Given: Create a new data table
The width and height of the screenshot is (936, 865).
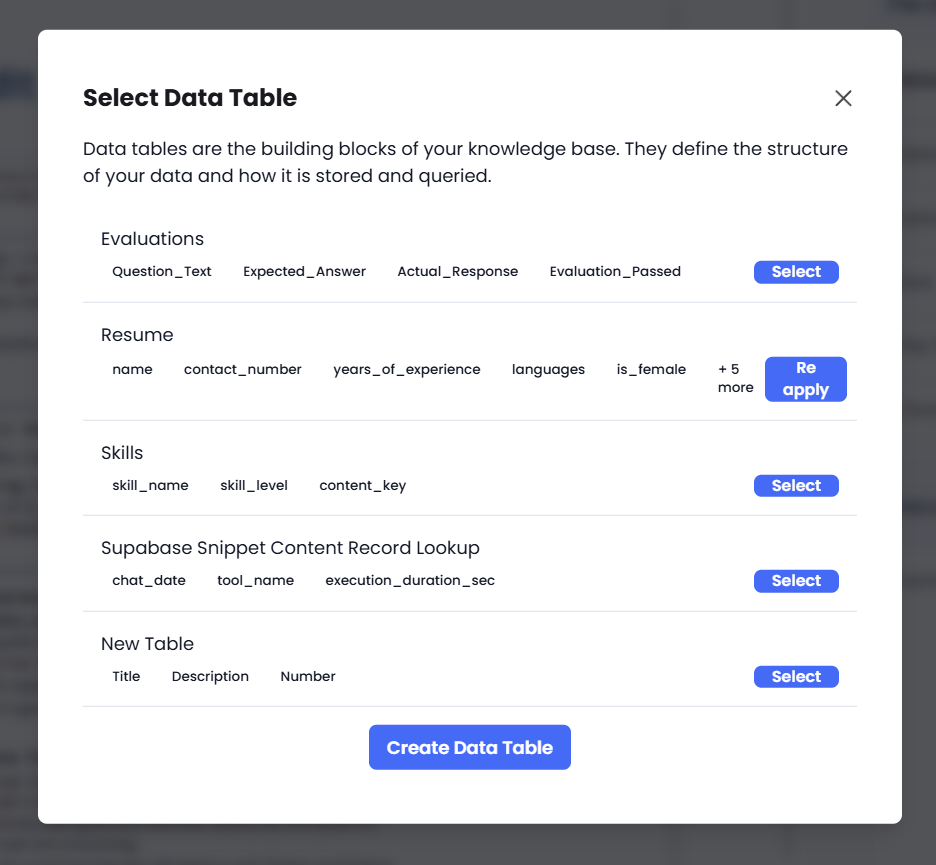Looking at the screenshot, I should click(x=469, y=747).
